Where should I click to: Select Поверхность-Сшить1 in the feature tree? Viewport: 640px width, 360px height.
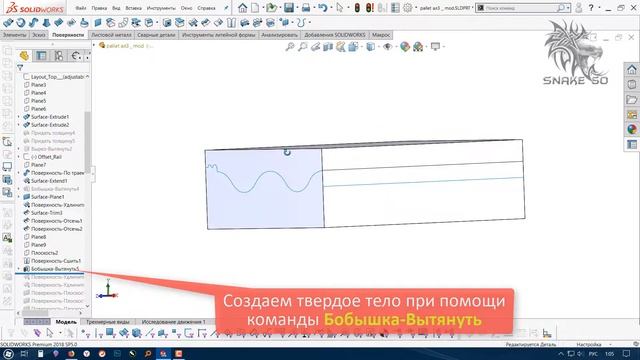click(56, 261)
